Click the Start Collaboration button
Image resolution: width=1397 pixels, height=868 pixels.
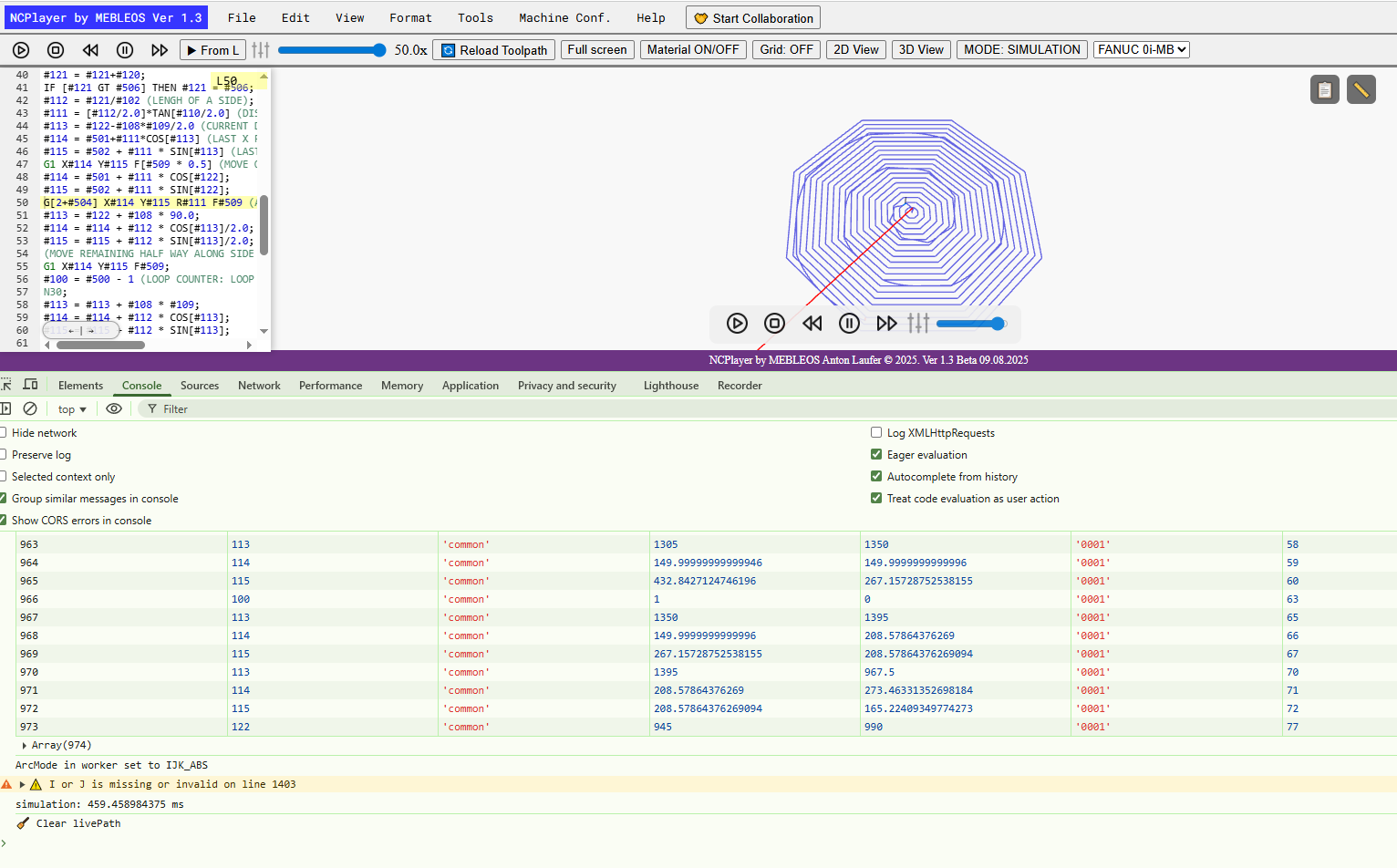pyautogui.click(x=753, y=18)
